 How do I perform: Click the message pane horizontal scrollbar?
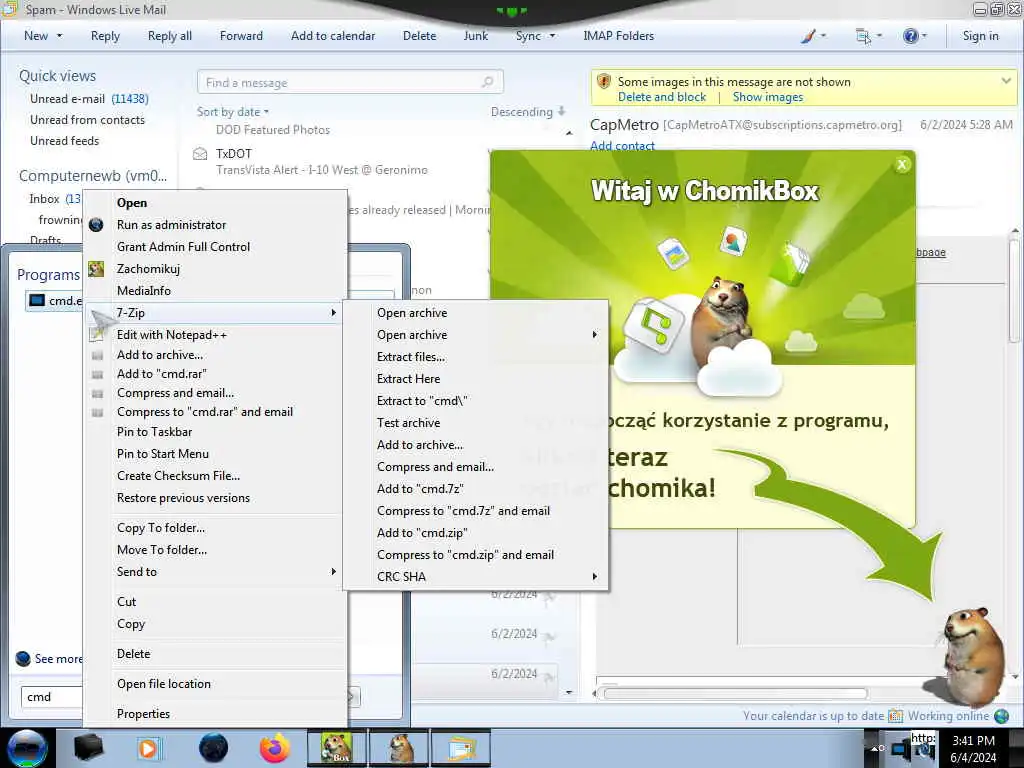coord(735,693)
